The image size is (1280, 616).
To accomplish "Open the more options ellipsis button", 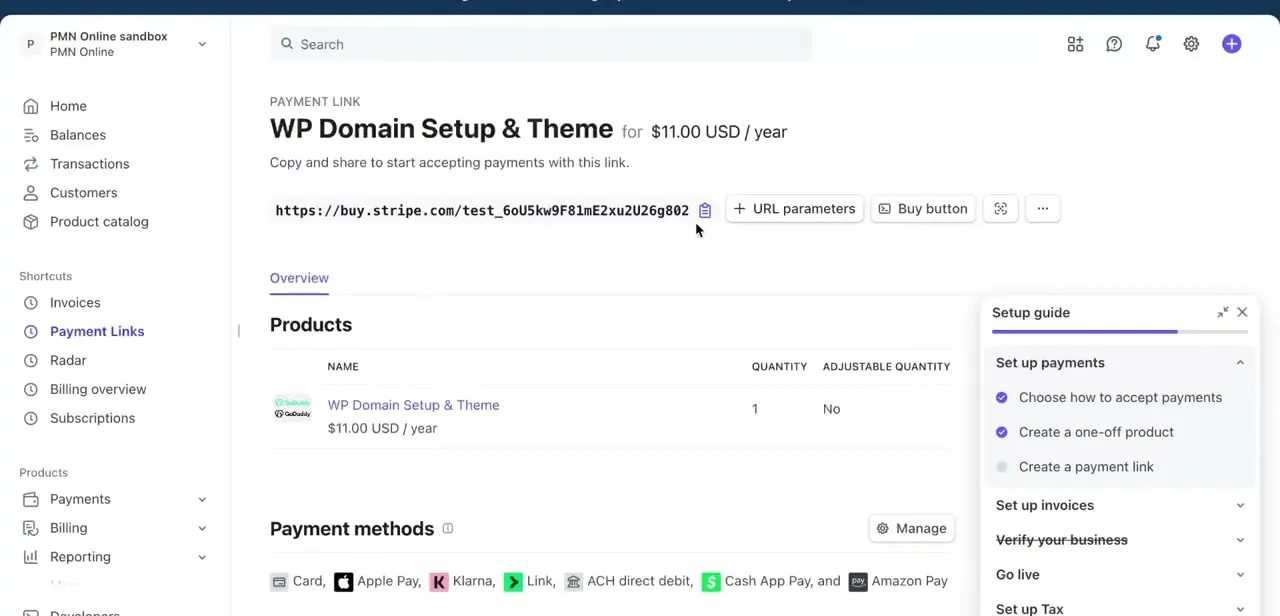I will pos(1042,209).
